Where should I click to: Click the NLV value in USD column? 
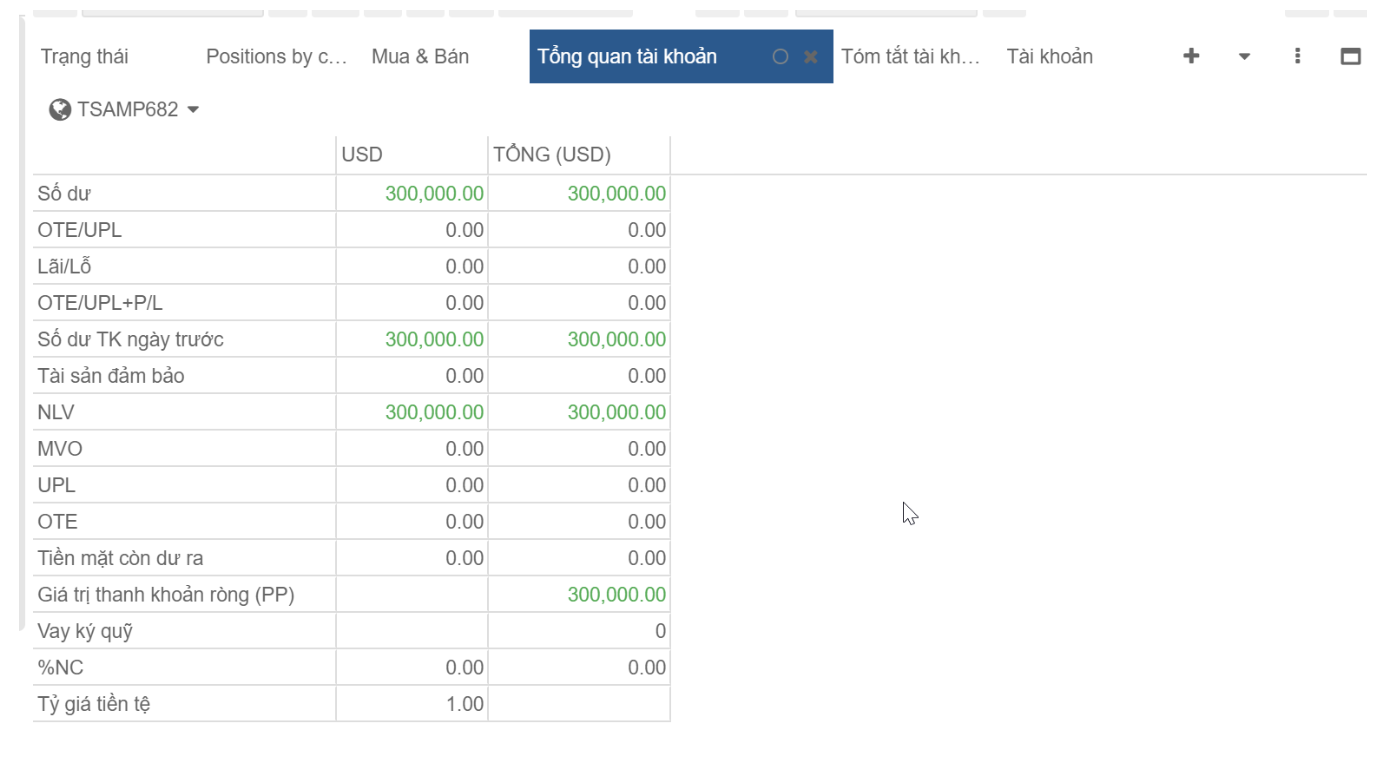(x=434, y=413)
